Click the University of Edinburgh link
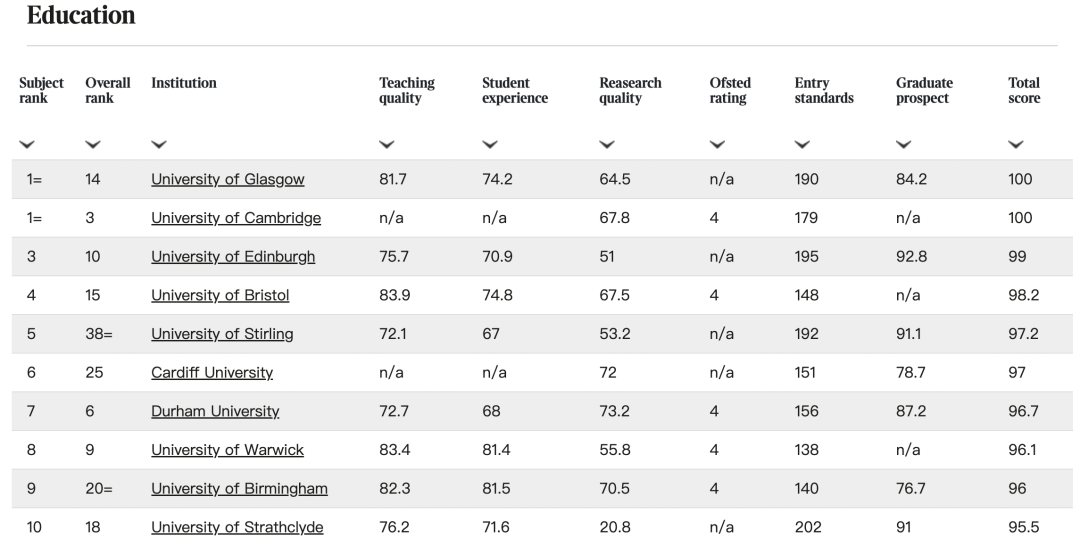This screenshot has width=1080, height=546. click(x=233, y=257)
